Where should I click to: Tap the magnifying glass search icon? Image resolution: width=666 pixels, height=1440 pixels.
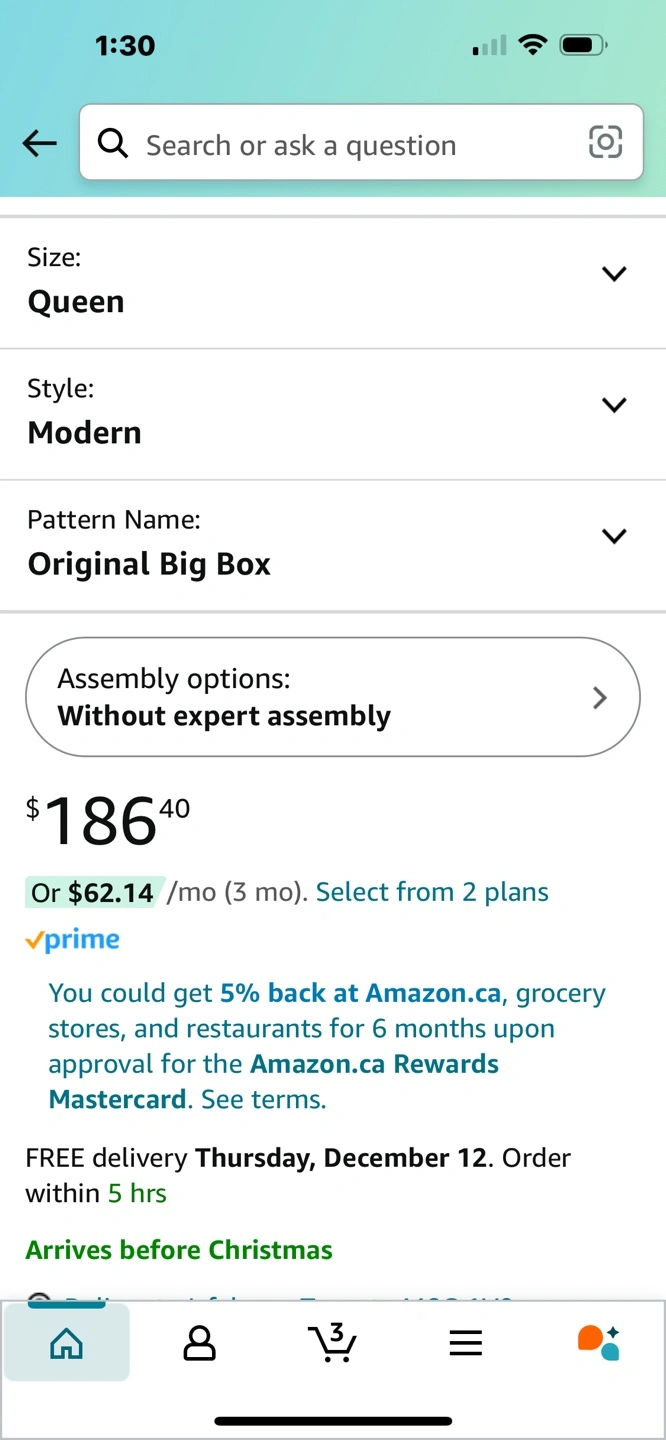click(x=113, y=144)
